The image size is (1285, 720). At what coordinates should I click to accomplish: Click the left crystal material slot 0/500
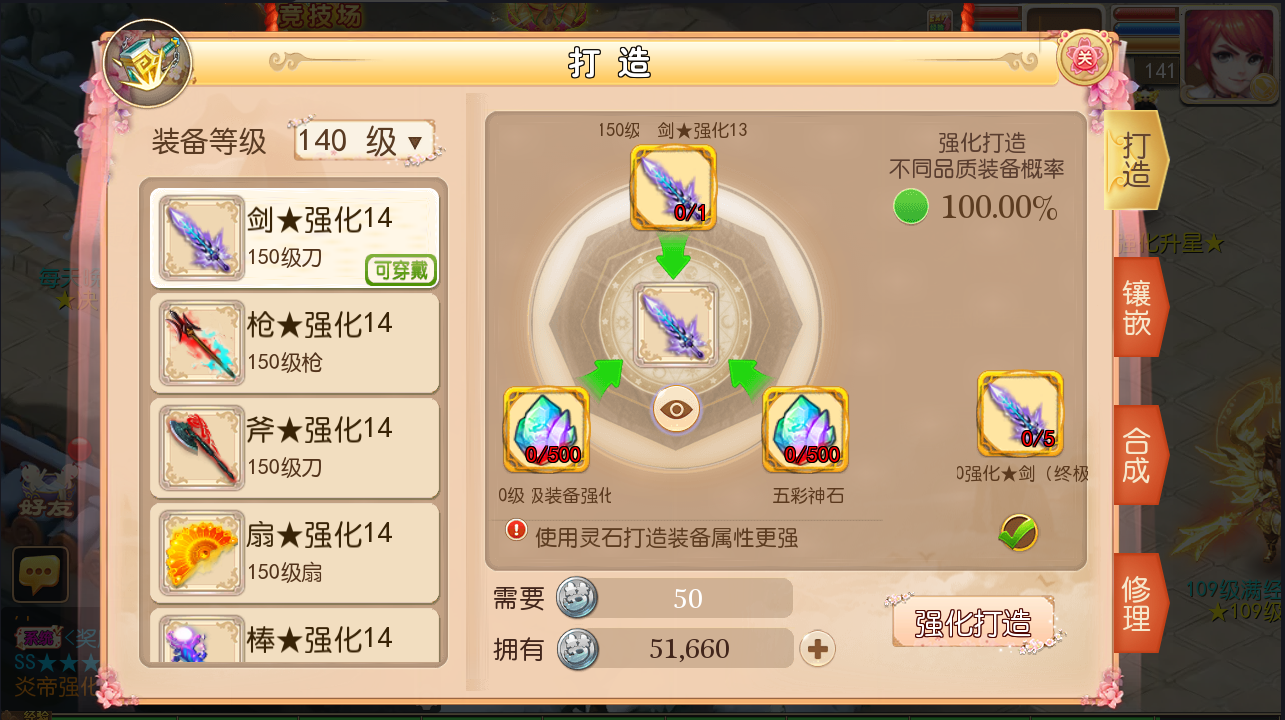click(x=546, y=430)
